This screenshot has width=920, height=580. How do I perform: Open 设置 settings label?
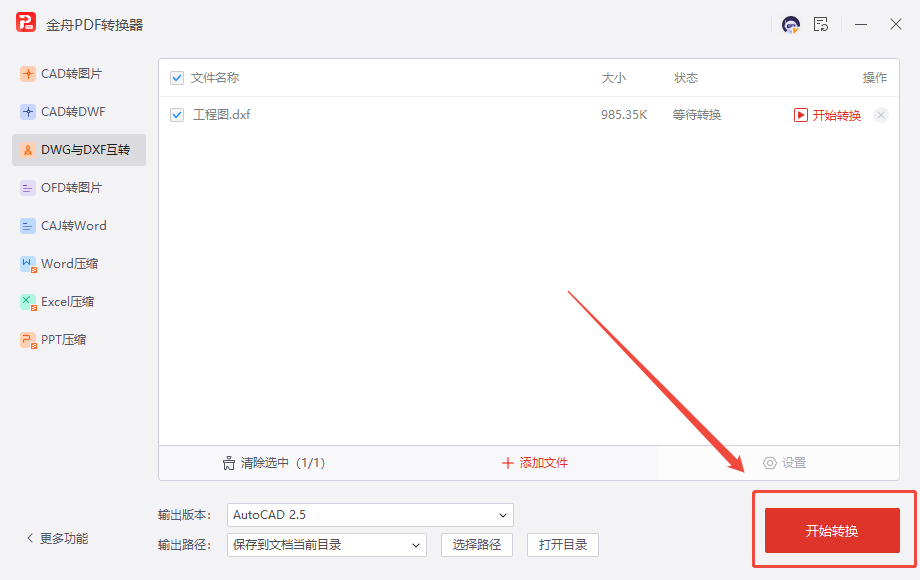[794, 463]
